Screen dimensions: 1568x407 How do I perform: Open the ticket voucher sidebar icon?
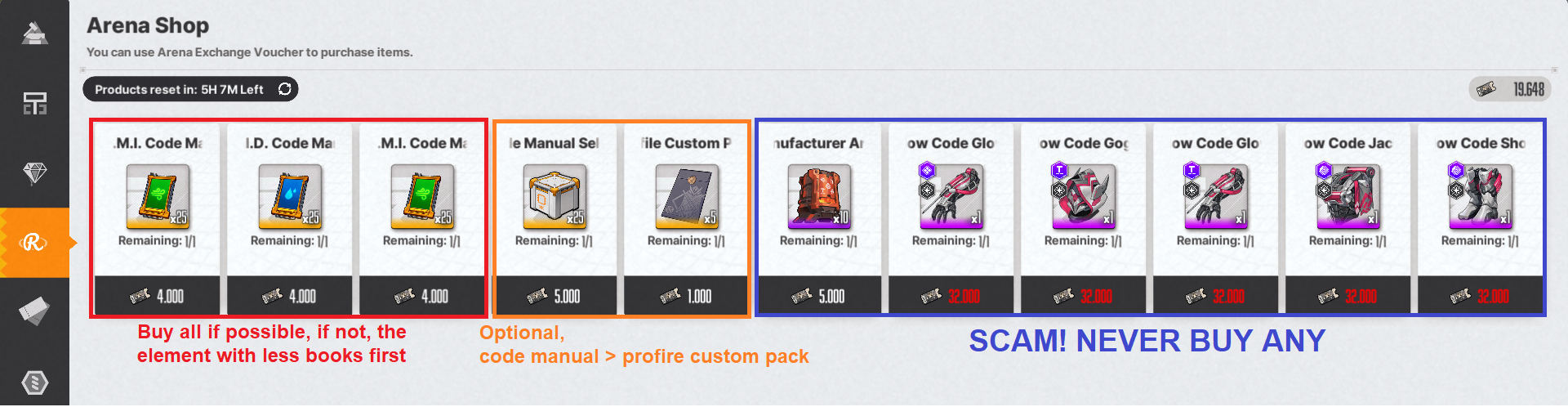(x=34, y=311)
